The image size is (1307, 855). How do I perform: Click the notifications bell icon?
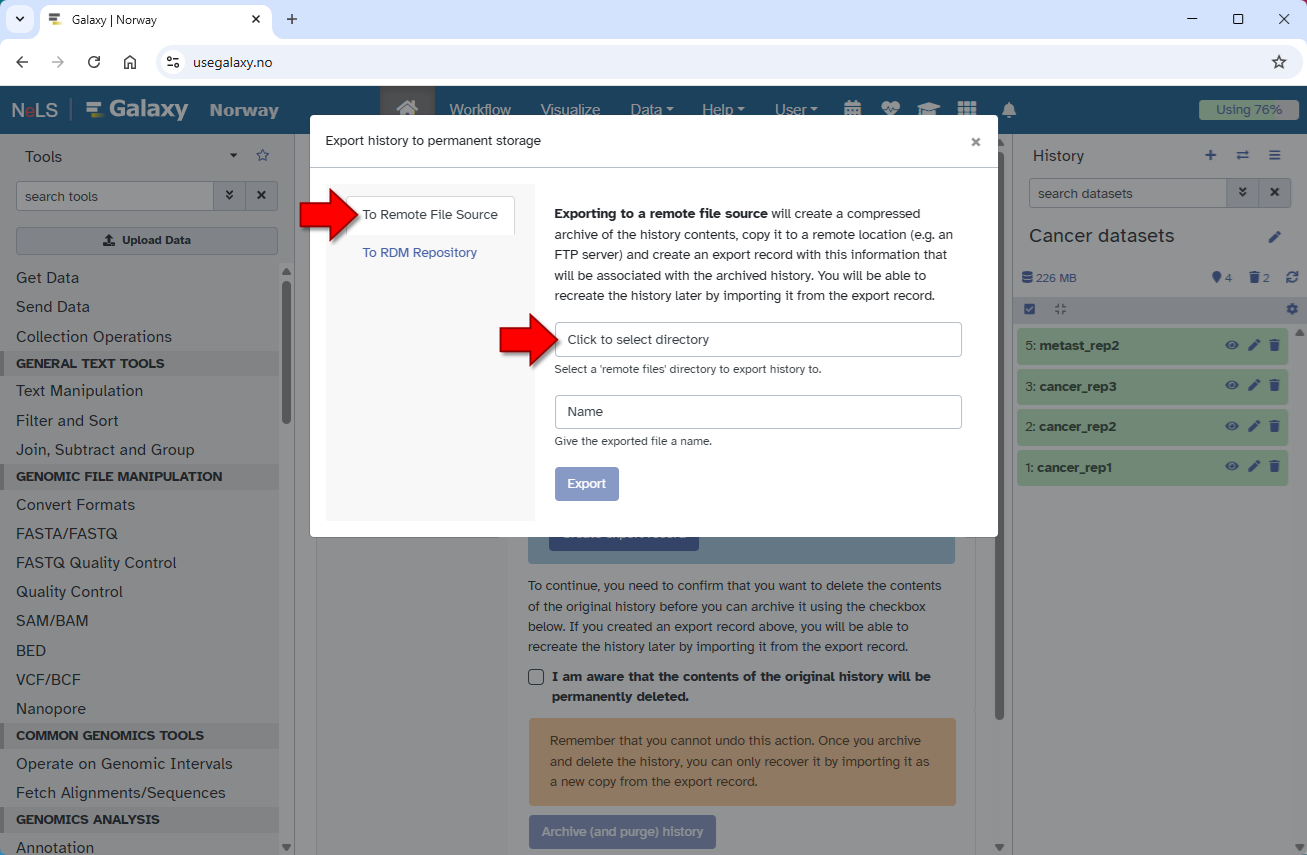[1009, 110]
